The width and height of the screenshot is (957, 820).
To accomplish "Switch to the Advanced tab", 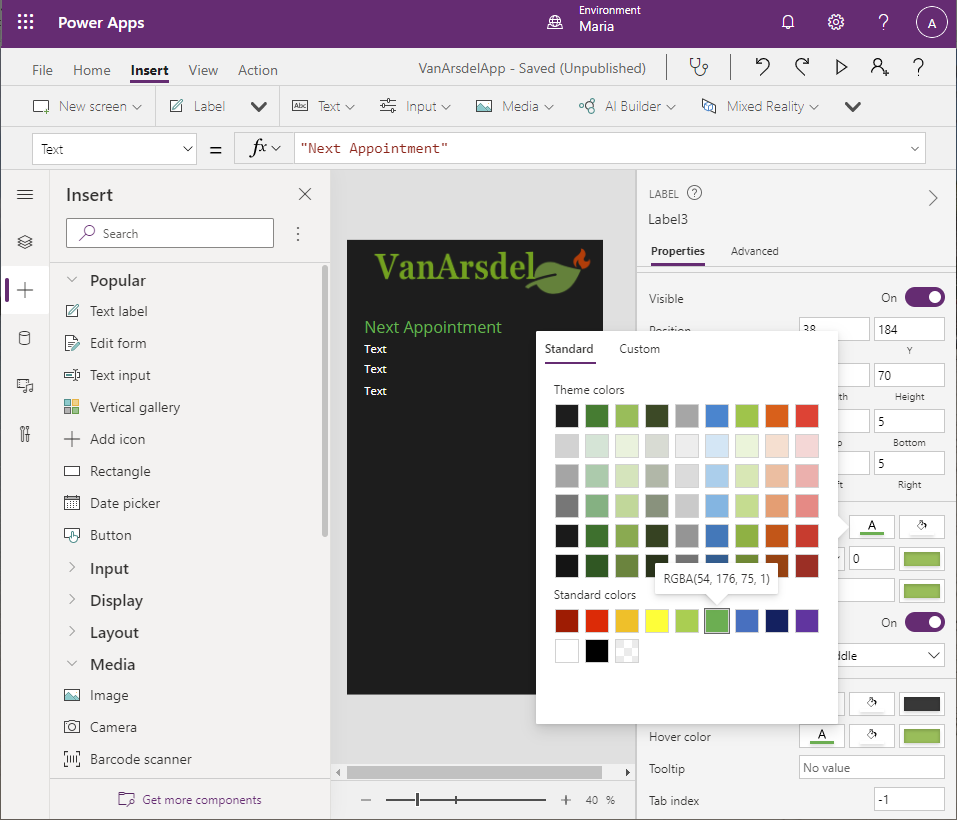I will point(754,251).
